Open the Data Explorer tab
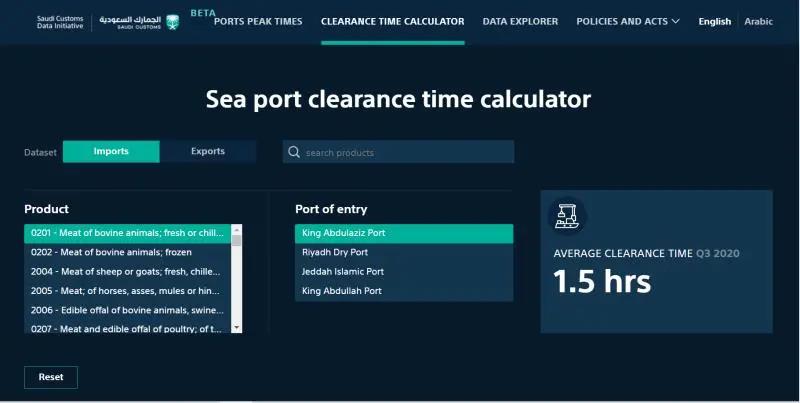 point(520,21)
